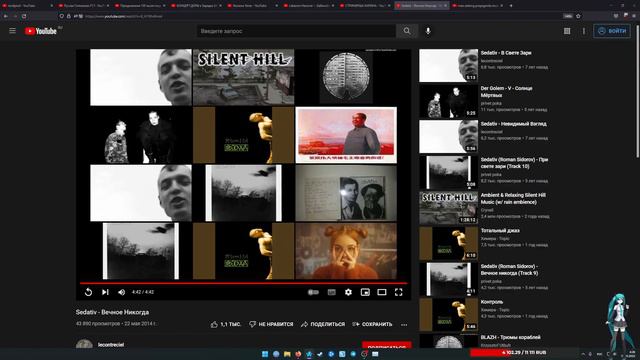Go to YouTube home via the logo
The image size is (640, 360).
(x=40, y=31)
